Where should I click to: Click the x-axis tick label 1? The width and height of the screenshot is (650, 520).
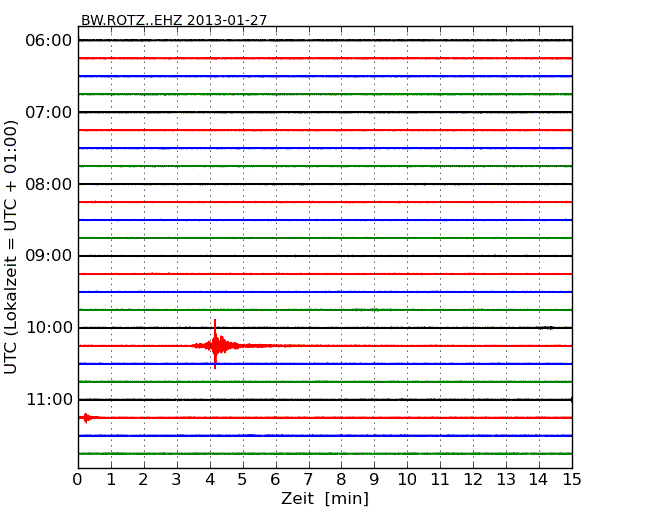[x=111, y=479]
